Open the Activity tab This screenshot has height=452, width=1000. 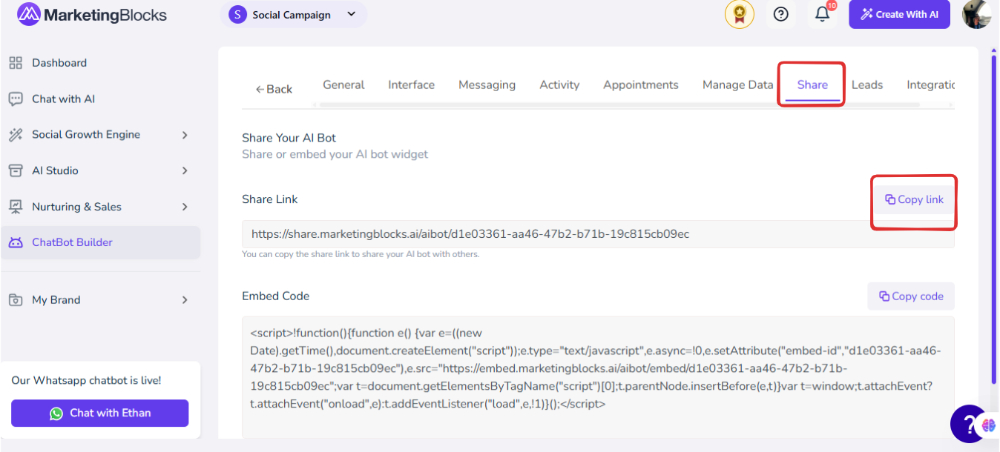pos(559,85)
